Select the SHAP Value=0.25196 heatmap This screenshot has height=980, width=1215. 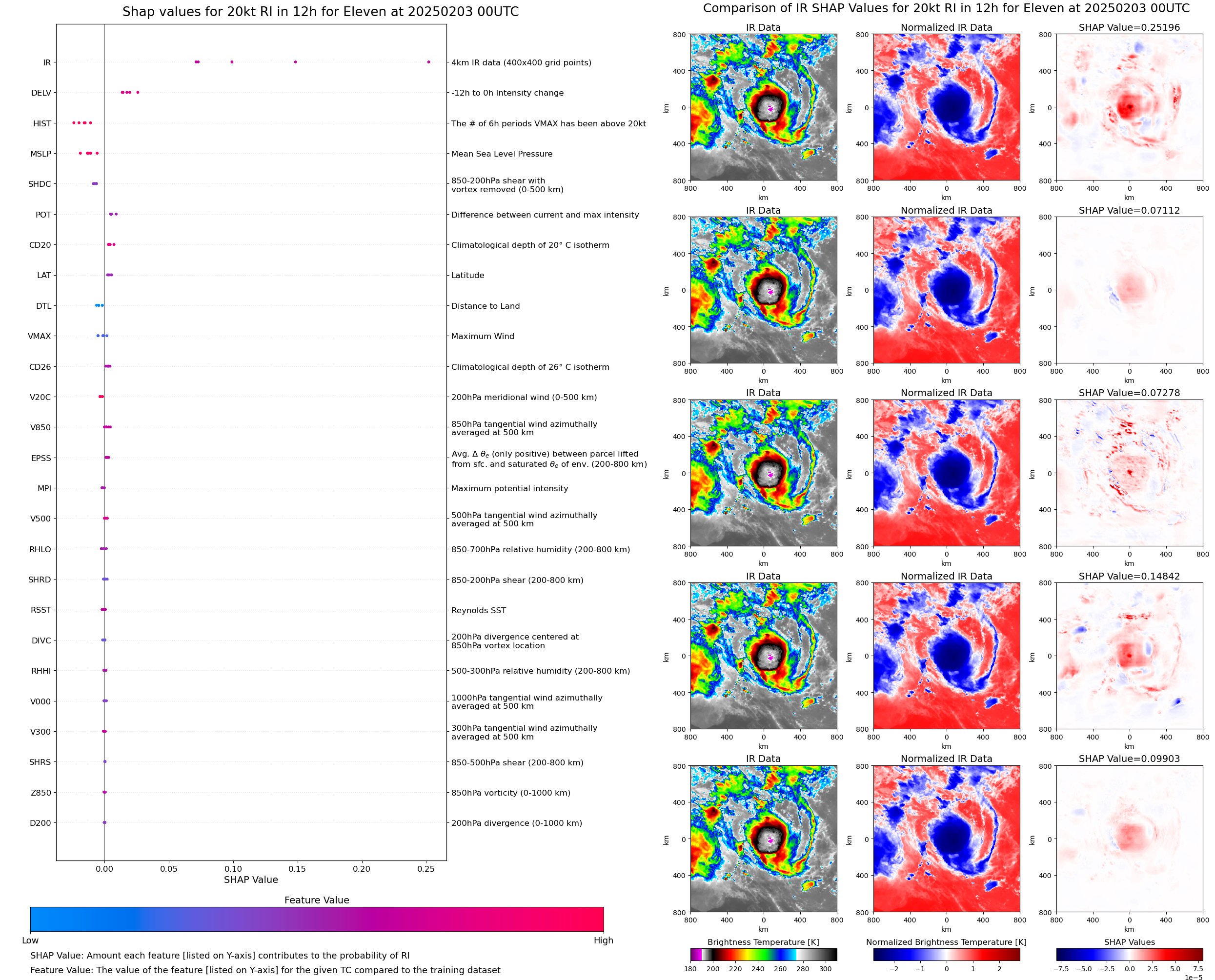(1129, 107)
